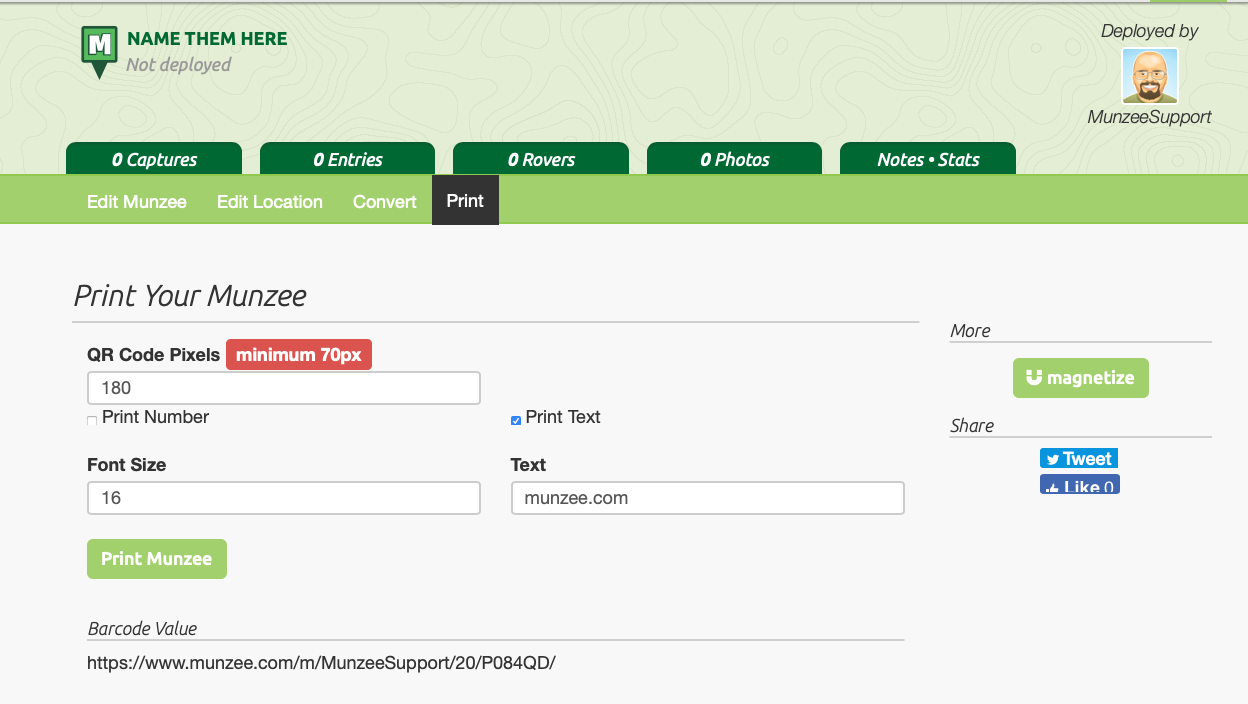The height and width of the screenshot is (704, 1248).
Task: Uncheck the Print Text checkbox
Action: (516, 420)
